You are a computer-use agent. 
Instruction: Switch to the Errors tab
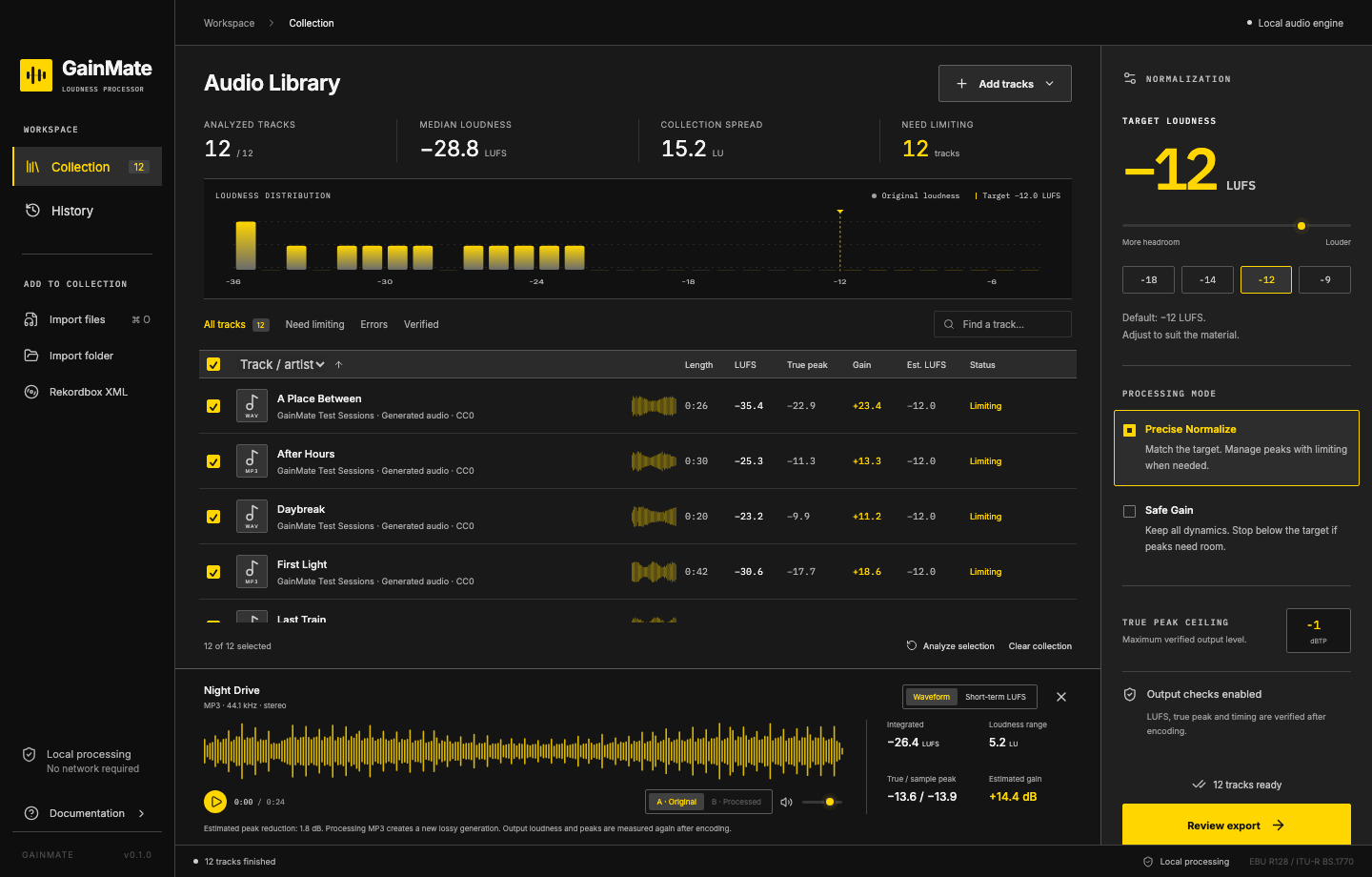[374, 324]
